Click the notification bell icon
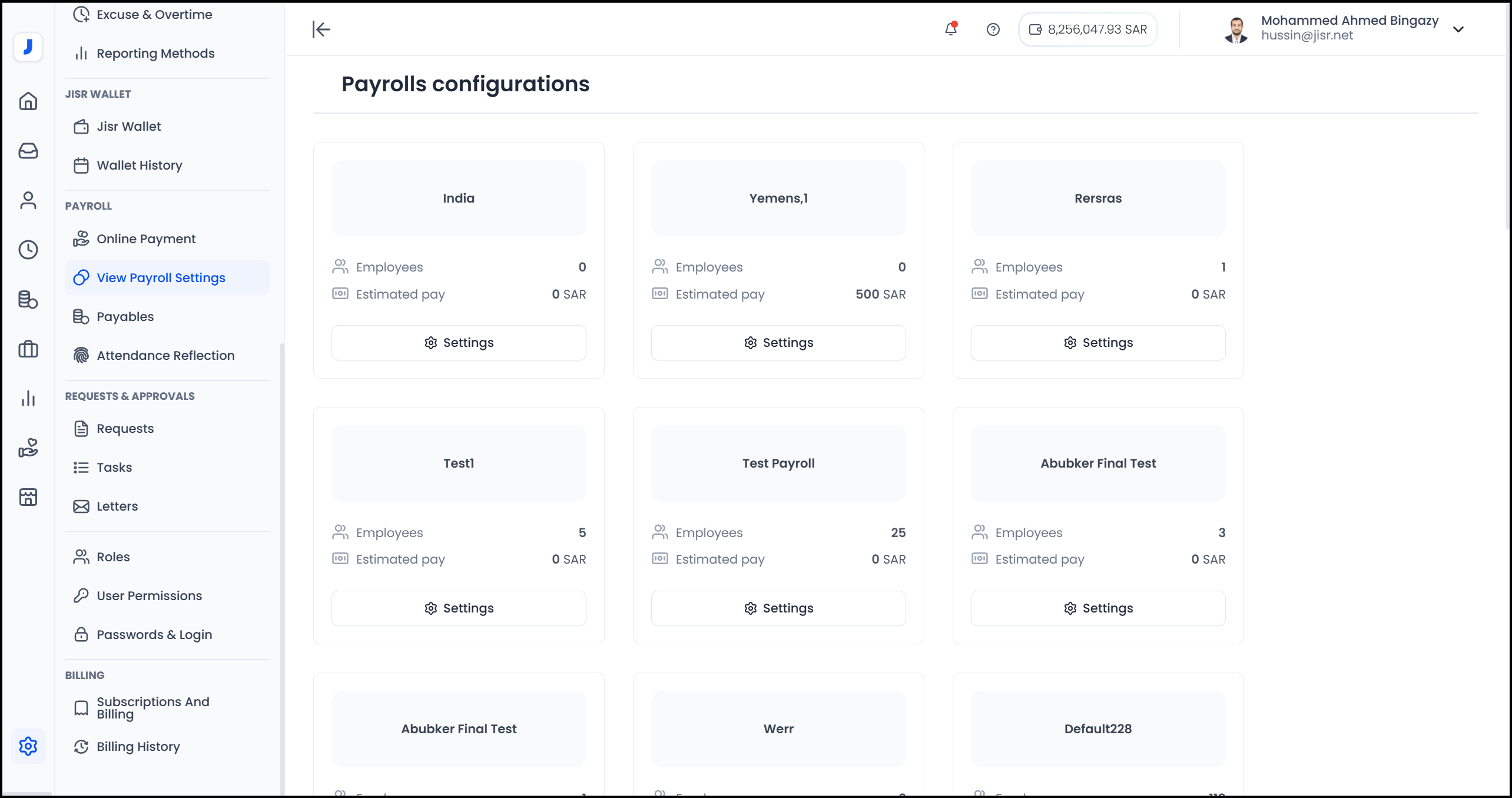Image resolution: width=1512 pixels, height=798 pixels. tap(951, 29)
